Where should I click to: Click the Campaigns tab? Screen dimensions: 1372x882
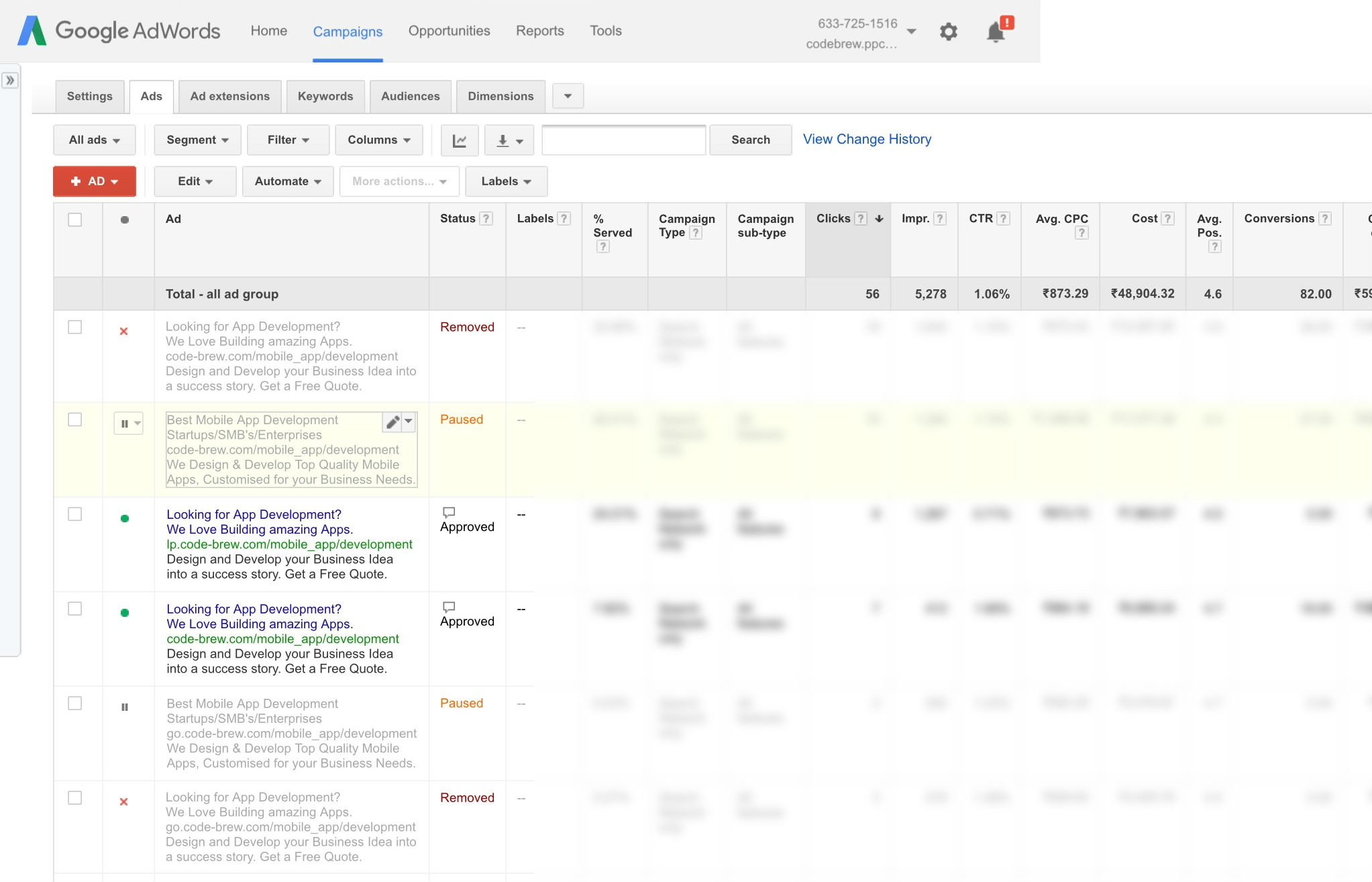(348, 32)
